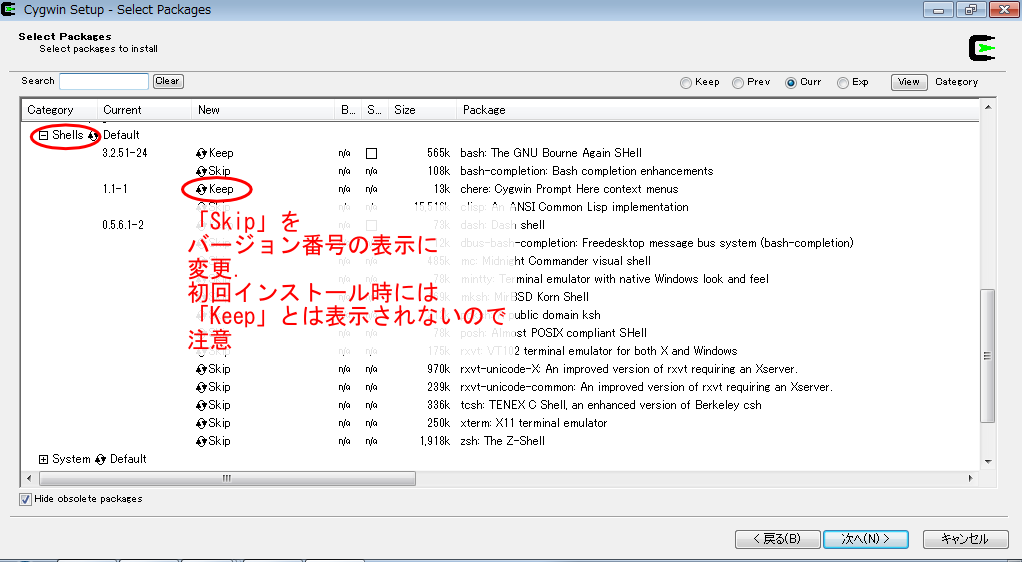Collapse the Shells category tree

[44, 136]
